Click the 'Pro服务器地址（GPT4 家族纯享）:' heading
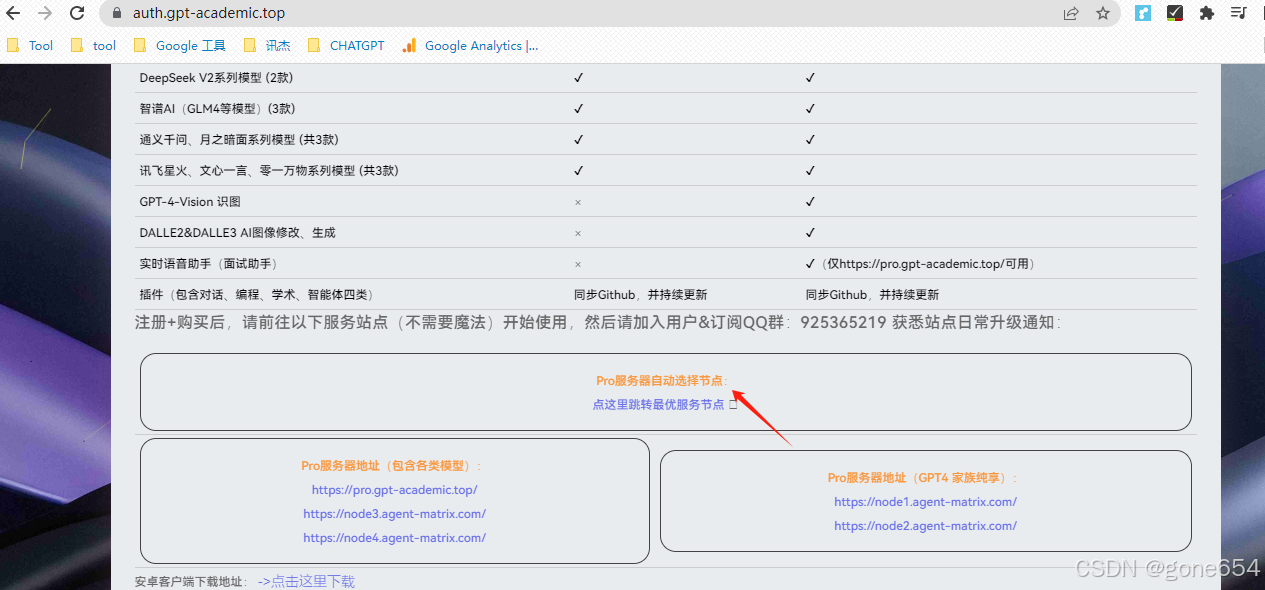The image size is (1265, 590). 923,478
